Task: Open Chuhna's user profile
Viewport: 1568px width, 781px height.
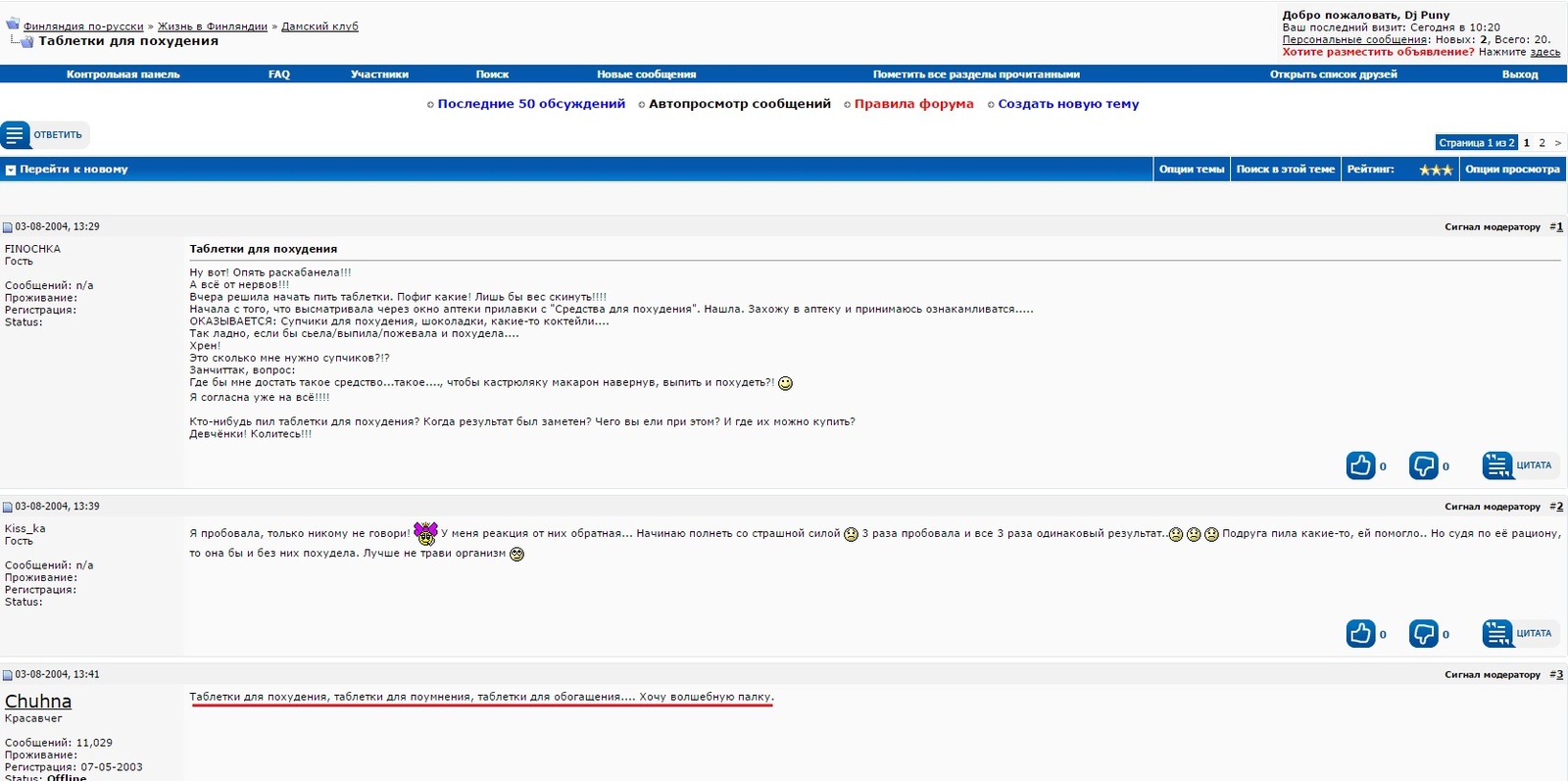Action: coord(38,702)
